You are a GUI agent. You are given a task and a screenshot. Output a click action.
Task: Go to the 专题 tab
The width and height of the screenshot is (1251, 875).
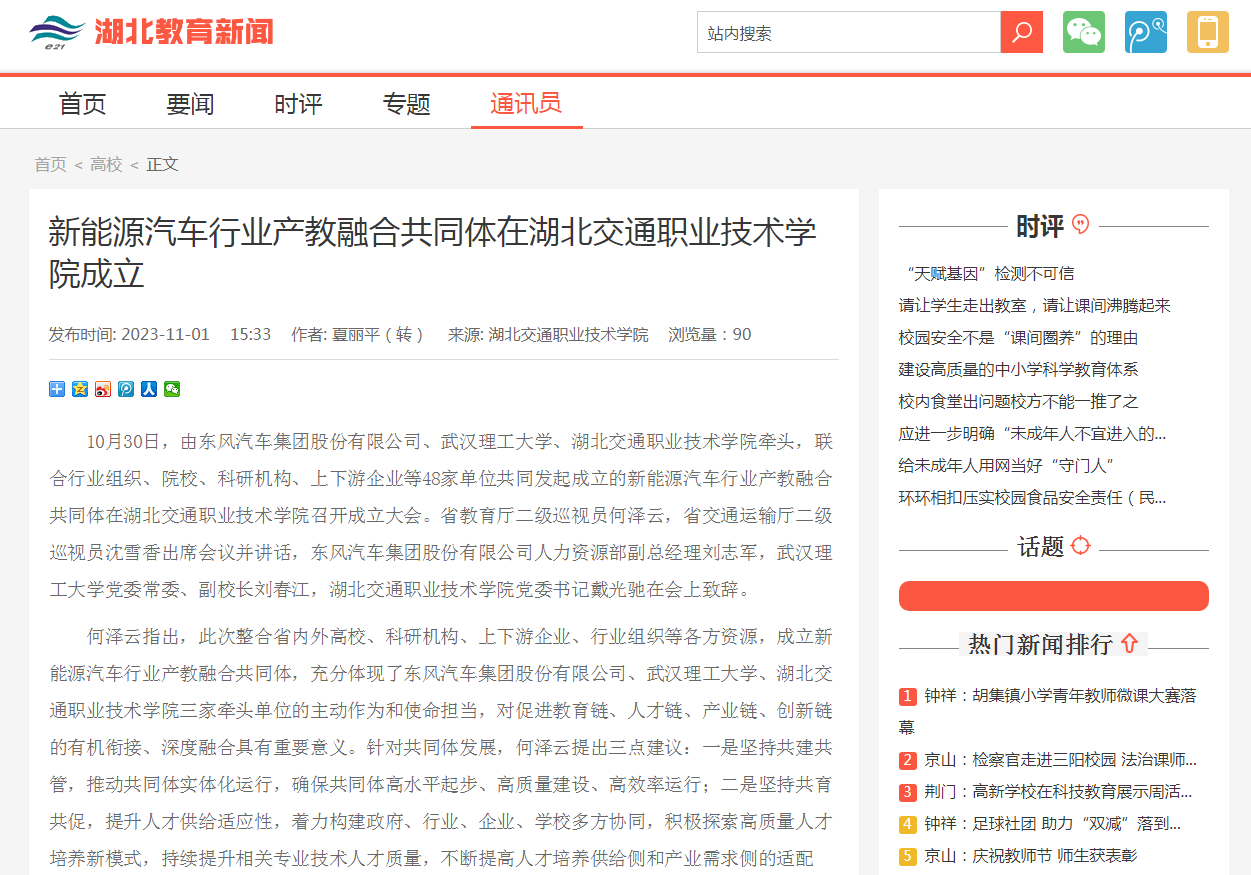coord(407,103)
